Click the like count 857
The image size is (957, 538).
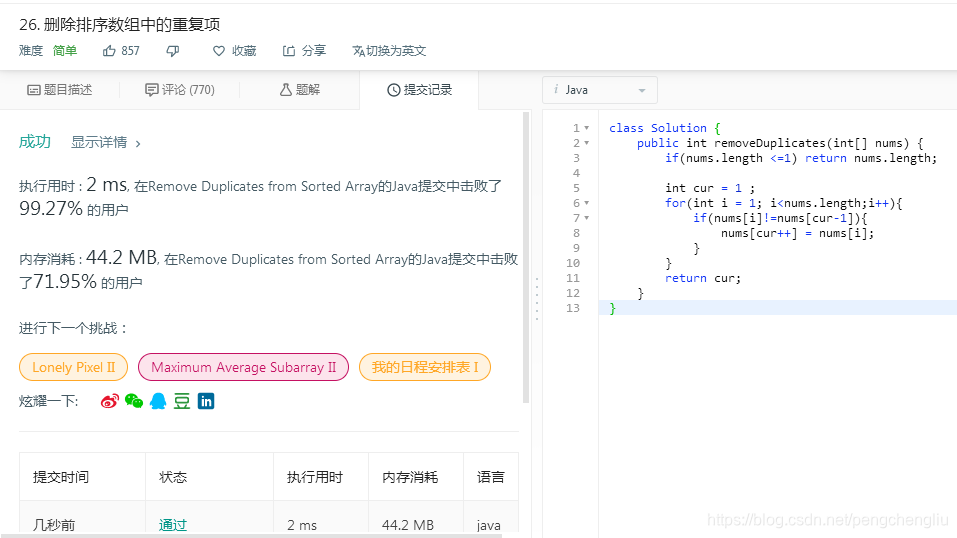[x=130, y=51]
